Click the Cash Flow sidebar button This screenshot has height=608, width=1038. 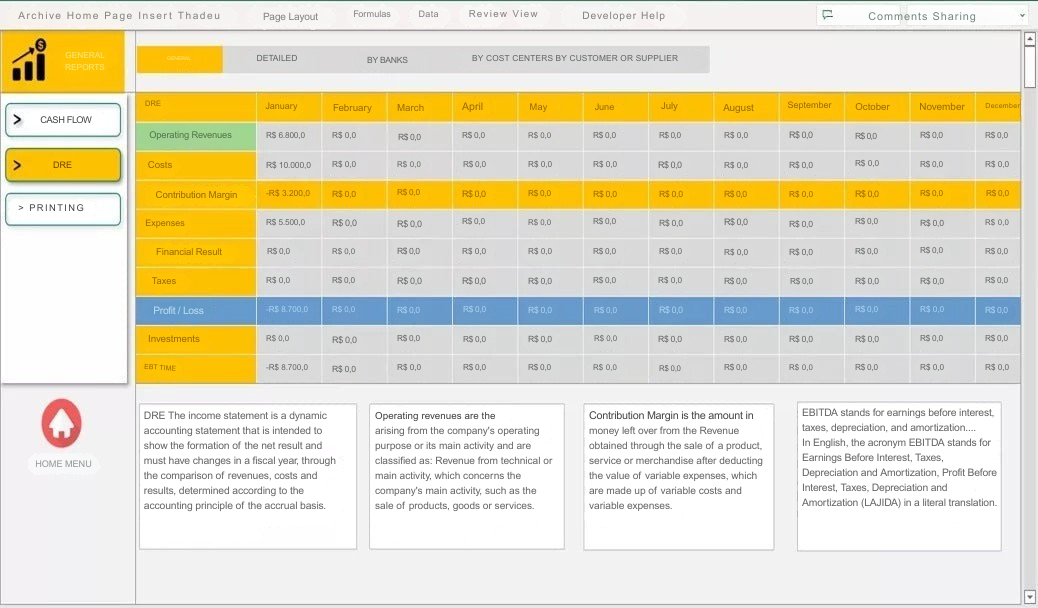[65, 120]
